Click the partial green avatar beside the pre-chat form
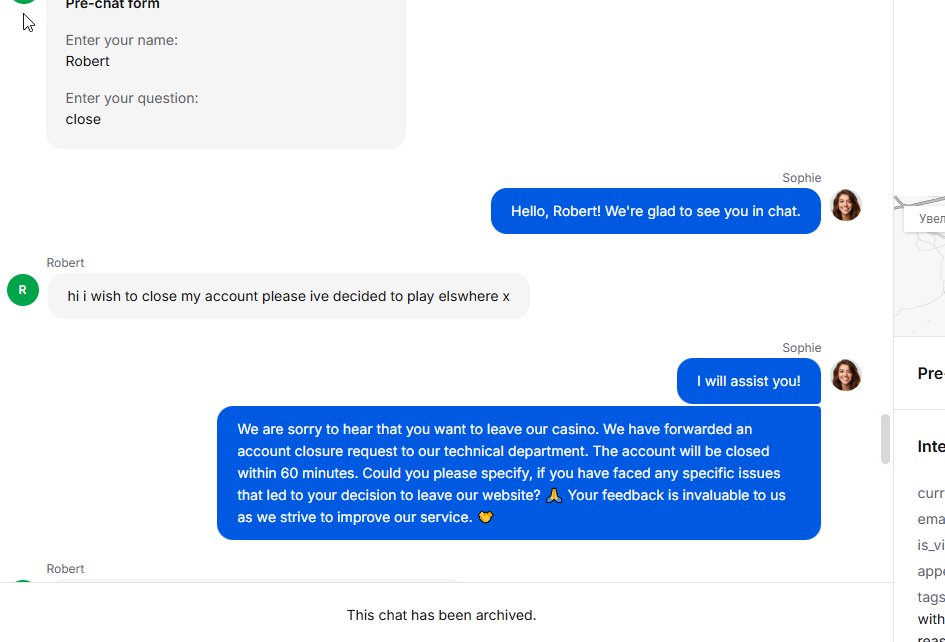 (23, 3)
